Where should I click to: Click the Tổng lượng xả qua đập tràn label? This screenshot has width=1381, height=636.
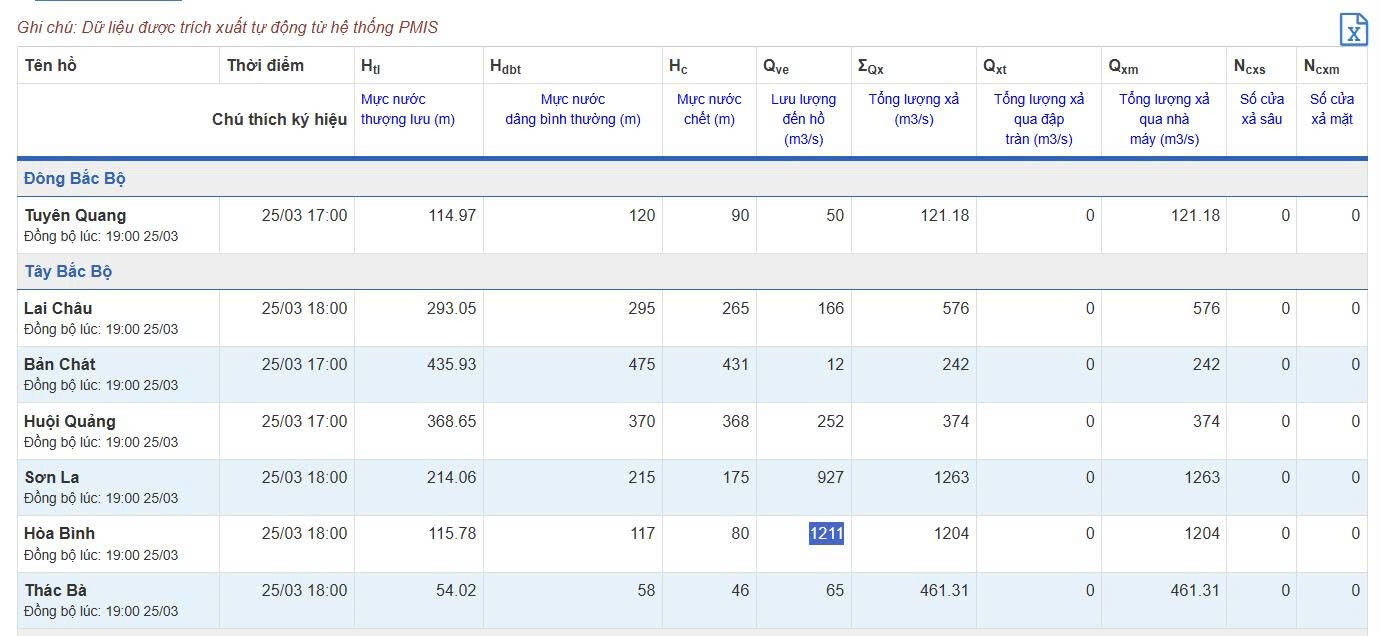coord(1038,119)
